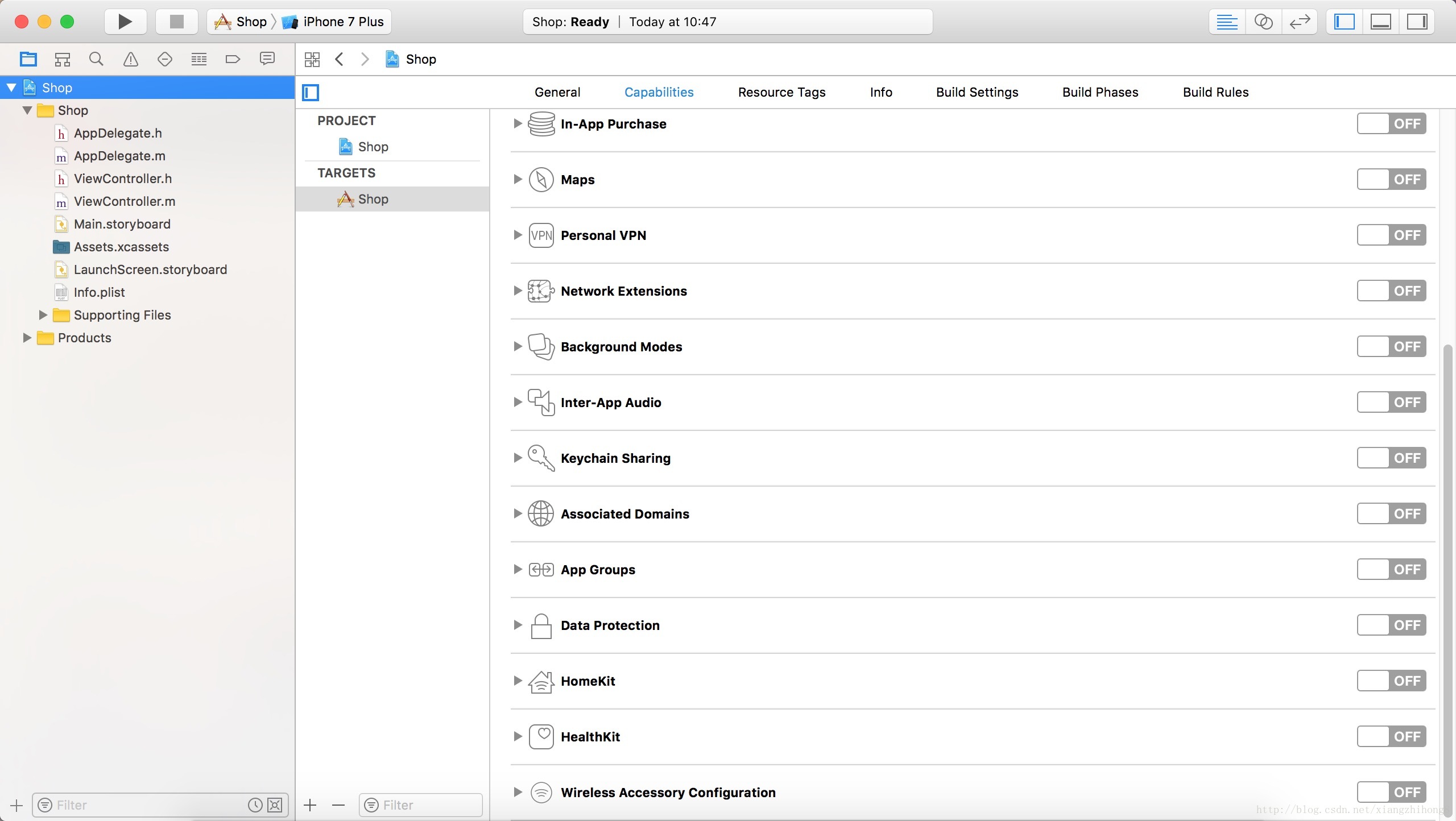Expand the In-App Purchase section

pos(517,123)
